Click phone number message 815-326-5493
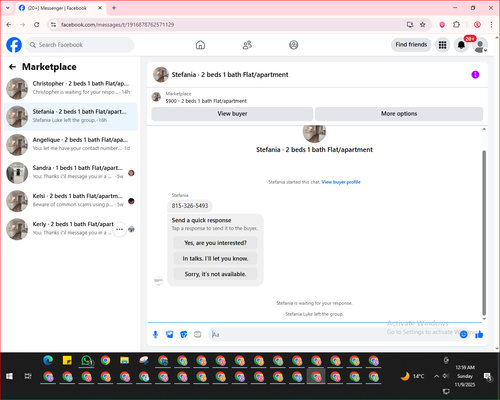Screen dimensions: 500x400 (x=190, y=206)
